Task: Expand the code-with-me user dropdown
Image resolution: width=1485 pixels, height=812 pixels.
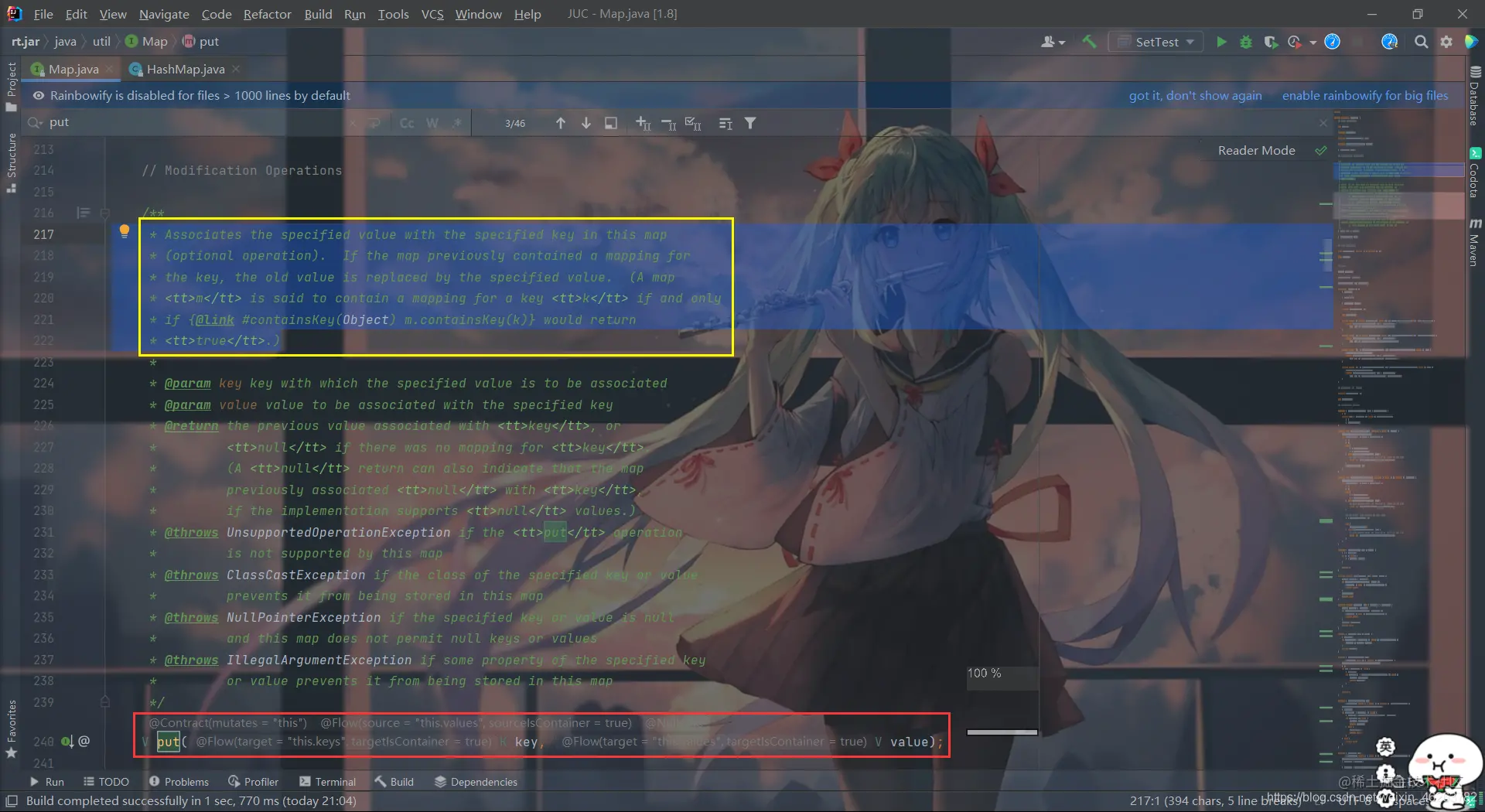Action: pos(1053,42)
